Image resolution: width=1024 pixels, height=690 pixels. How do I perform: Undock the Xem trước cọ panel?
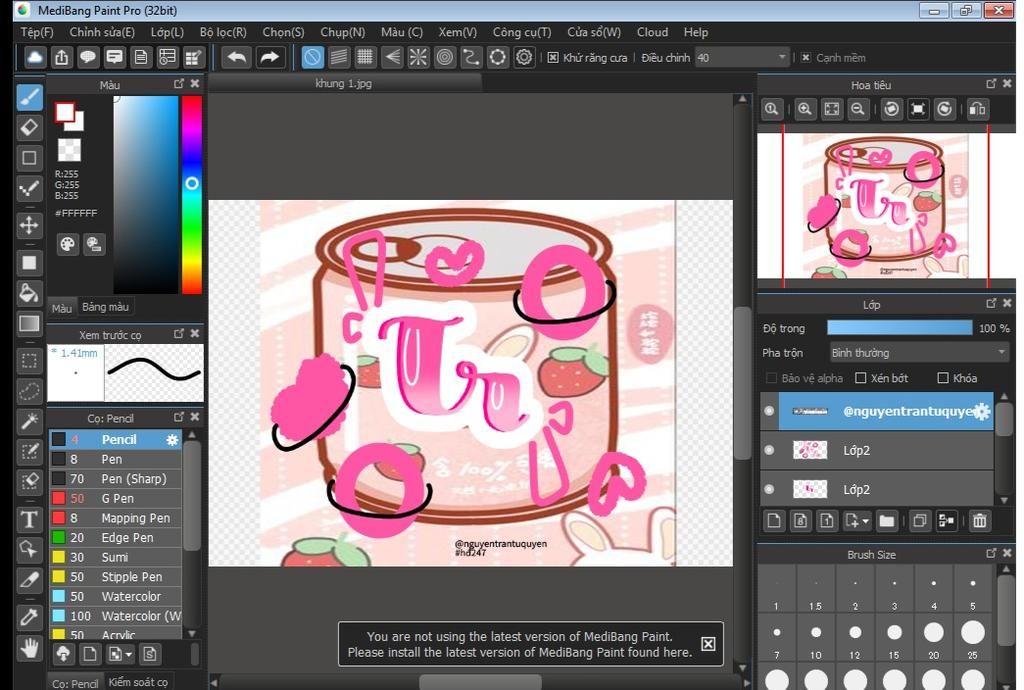point(178,334)
